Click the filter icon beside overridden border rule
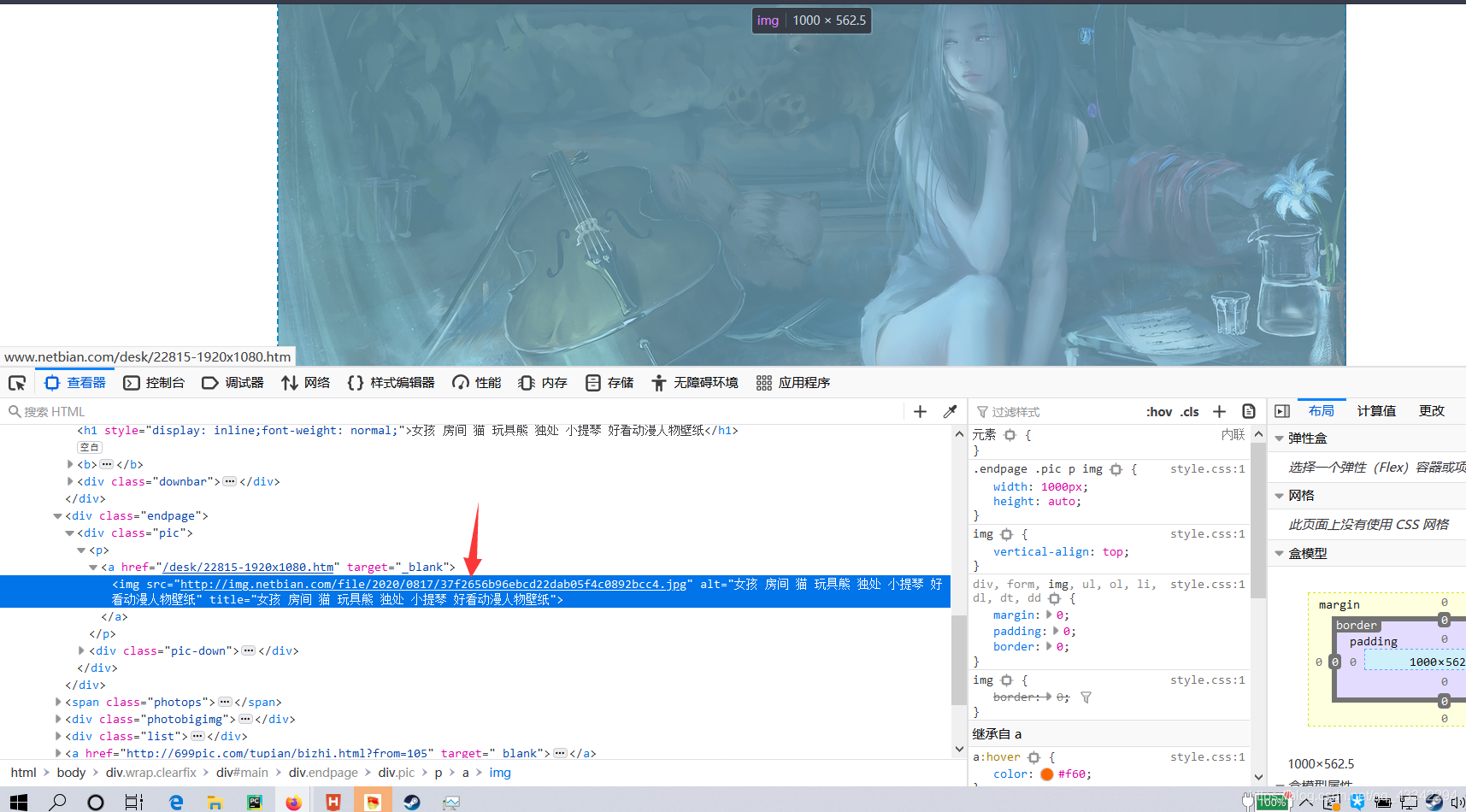The image size is (1466, 812). [x=1086, y=697]
